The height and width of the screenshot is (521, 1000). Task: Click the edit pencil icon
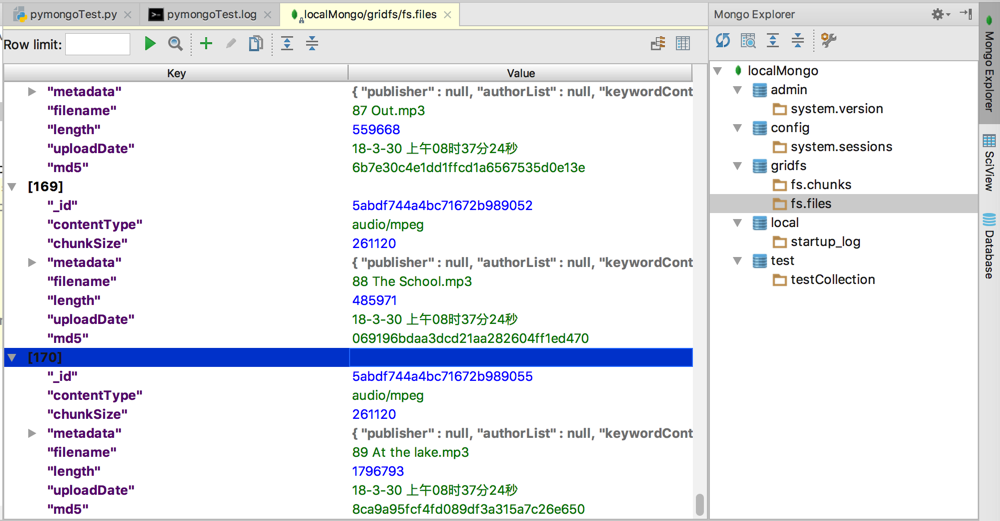point(231,43)
